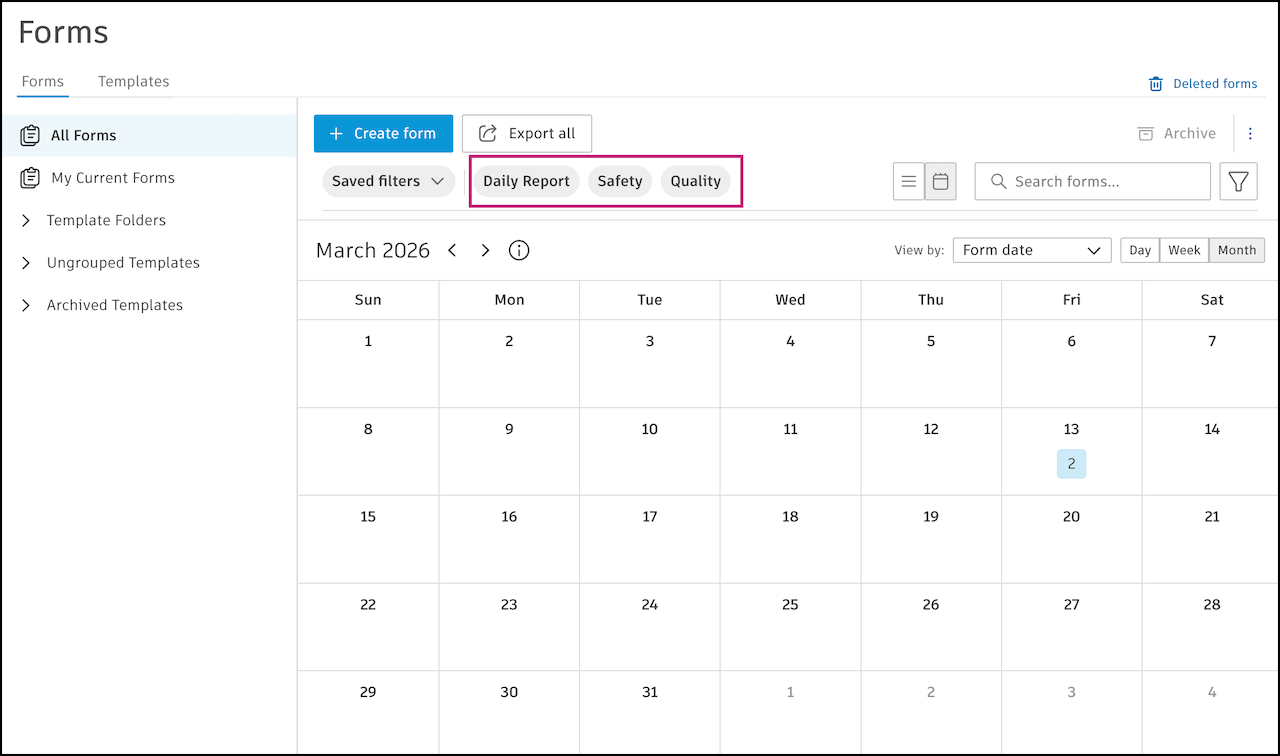Switch to calendar view icon
The width and height of the screenshot is (1280, 756).
[x=940, y=182]
